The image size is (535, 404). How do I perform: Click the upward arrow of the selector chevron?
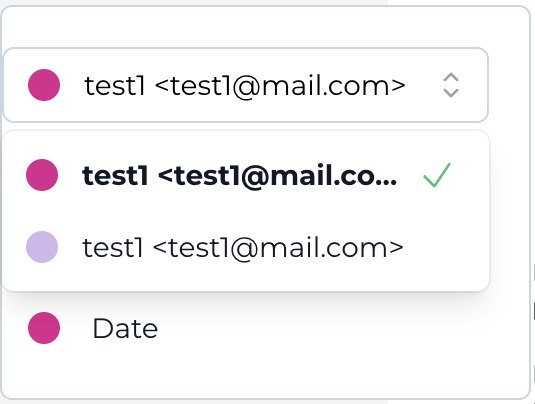451,77
